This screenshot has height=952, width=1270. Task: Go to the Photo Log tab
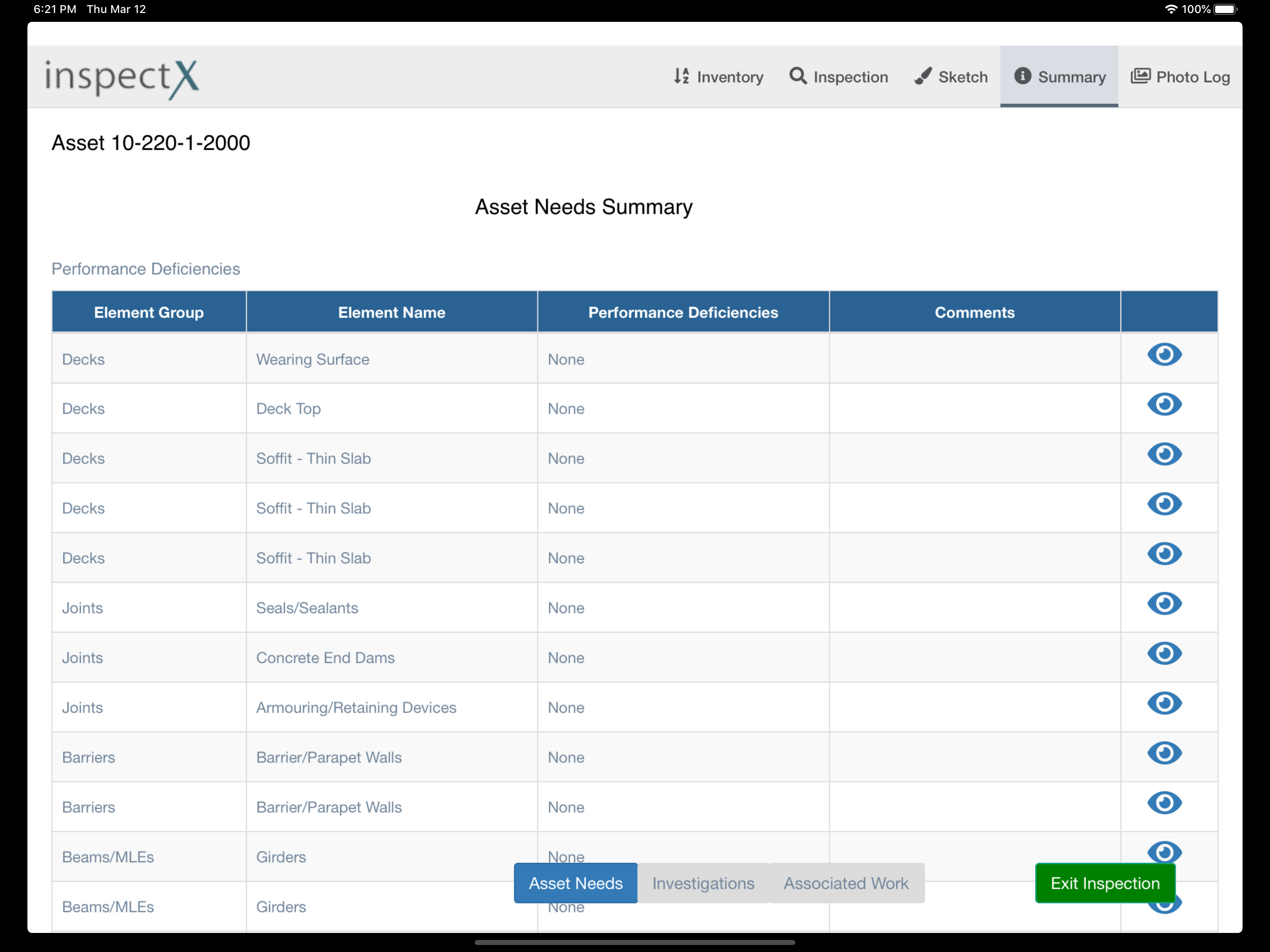pos(1180,76)
